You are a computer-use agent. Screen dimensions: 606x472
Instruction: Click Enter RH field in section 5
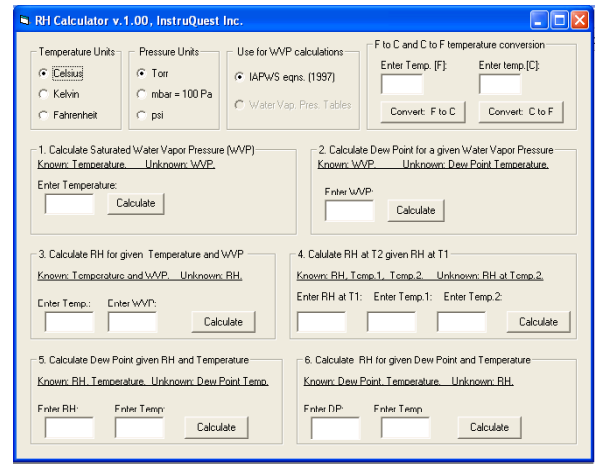pyautogui.click(x=70, y=427)
